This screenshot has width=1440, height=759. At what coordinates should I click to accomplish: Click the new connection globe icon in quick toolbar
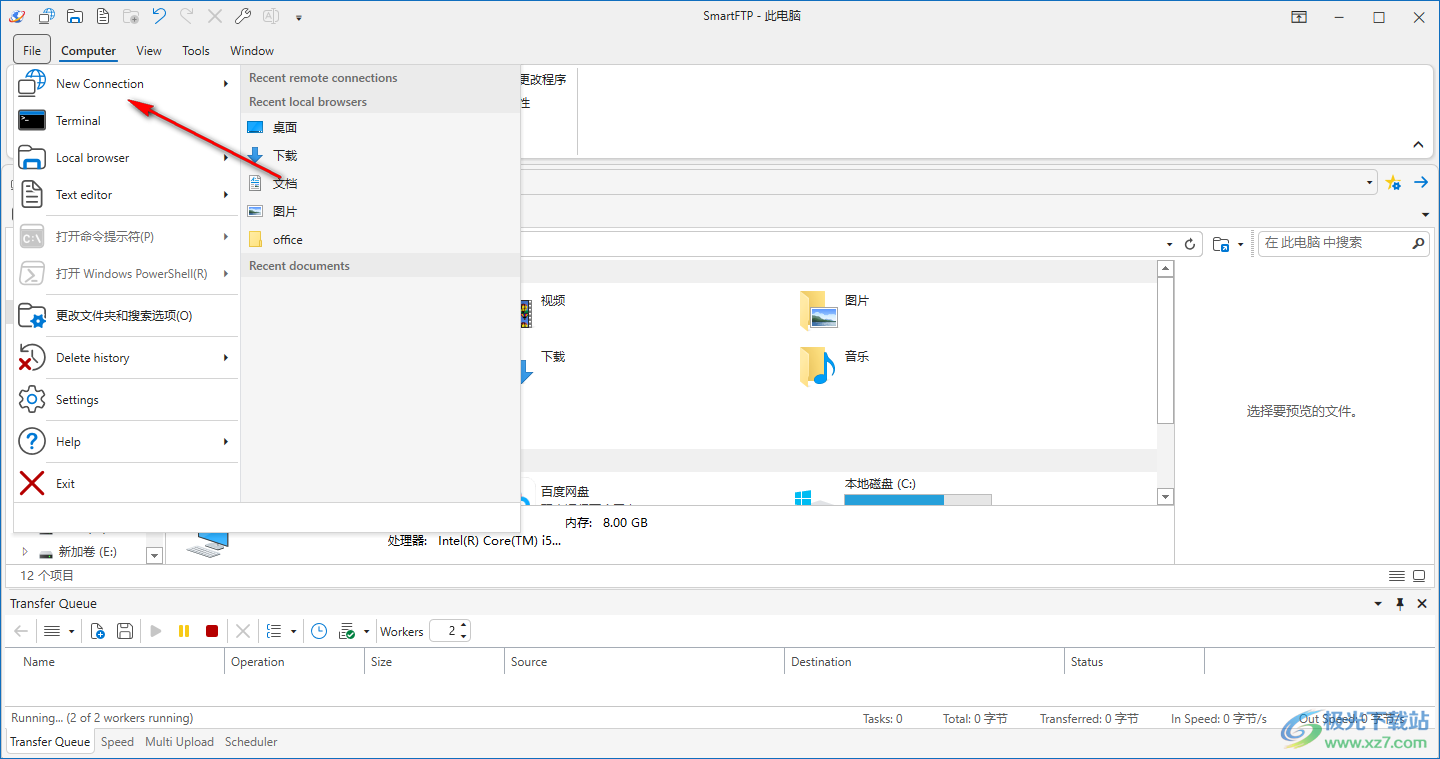[46, 16]
